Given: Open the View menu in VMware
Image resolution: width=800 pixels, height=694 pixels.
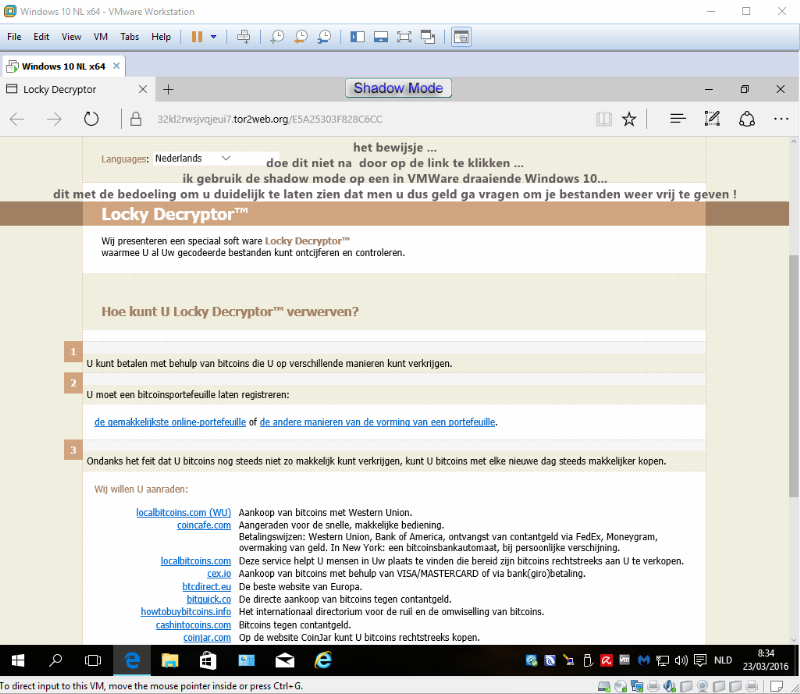Looking at the screenshot, I should point(71,37).
